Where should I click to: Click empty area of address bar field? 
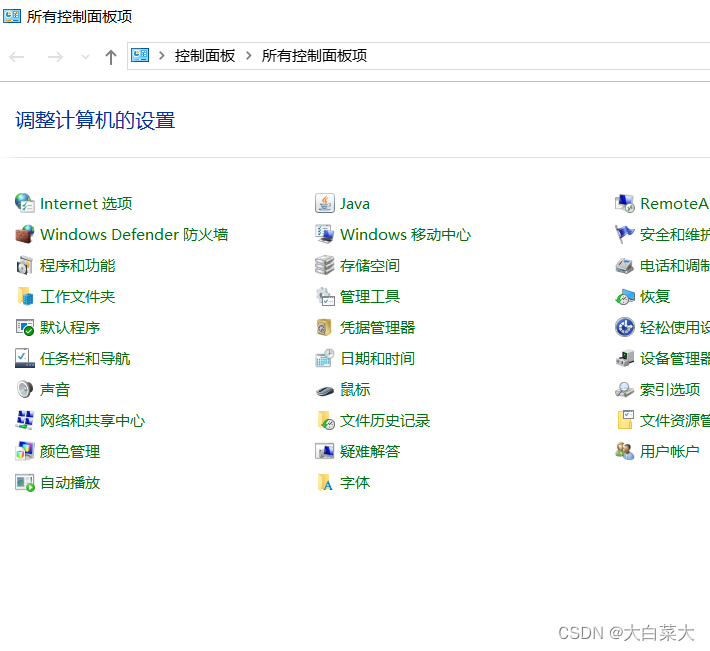pos(539,56)
